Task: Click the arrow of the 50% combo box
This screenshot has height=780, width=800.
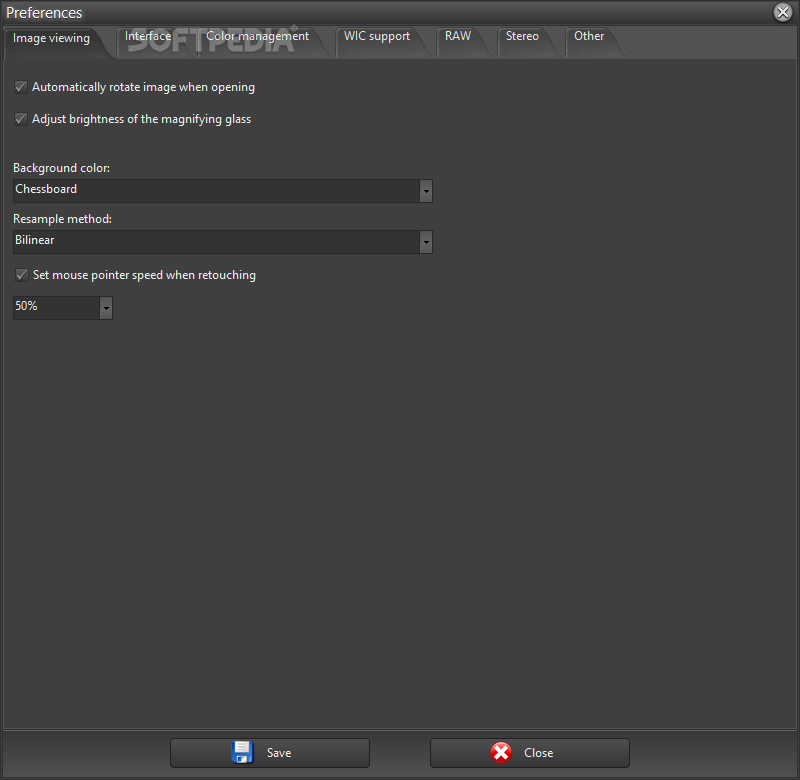Action: point(106,308)
